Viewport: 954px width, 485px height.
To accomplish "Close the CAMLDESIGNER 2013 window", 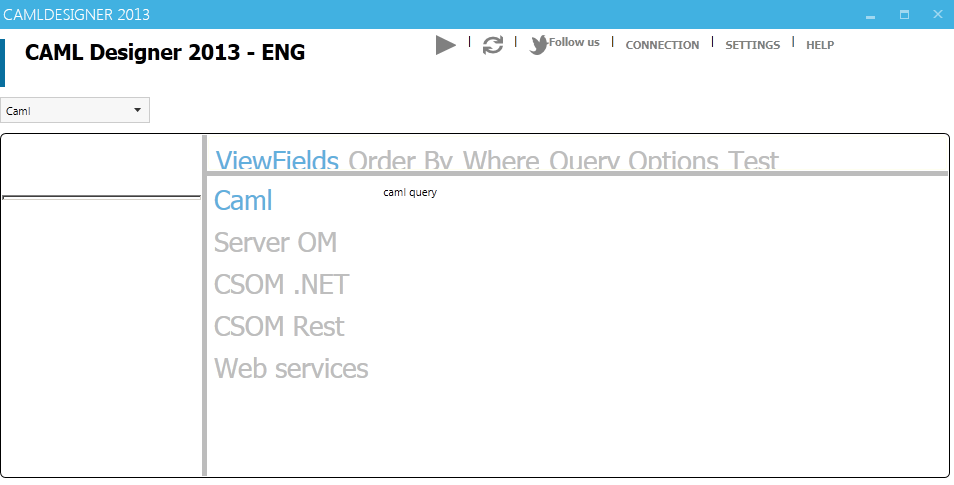I will click(x=938, y=15).
